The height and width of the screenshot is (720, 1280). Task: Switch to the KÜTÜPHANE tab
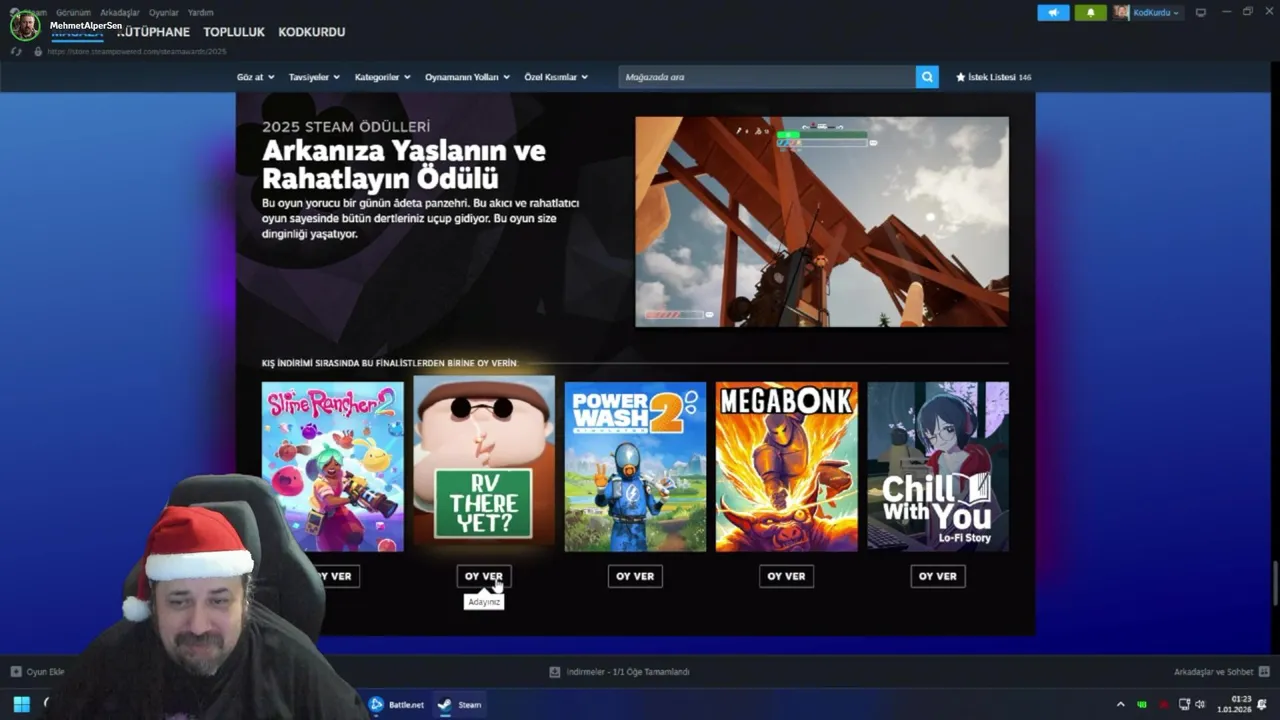153,32
